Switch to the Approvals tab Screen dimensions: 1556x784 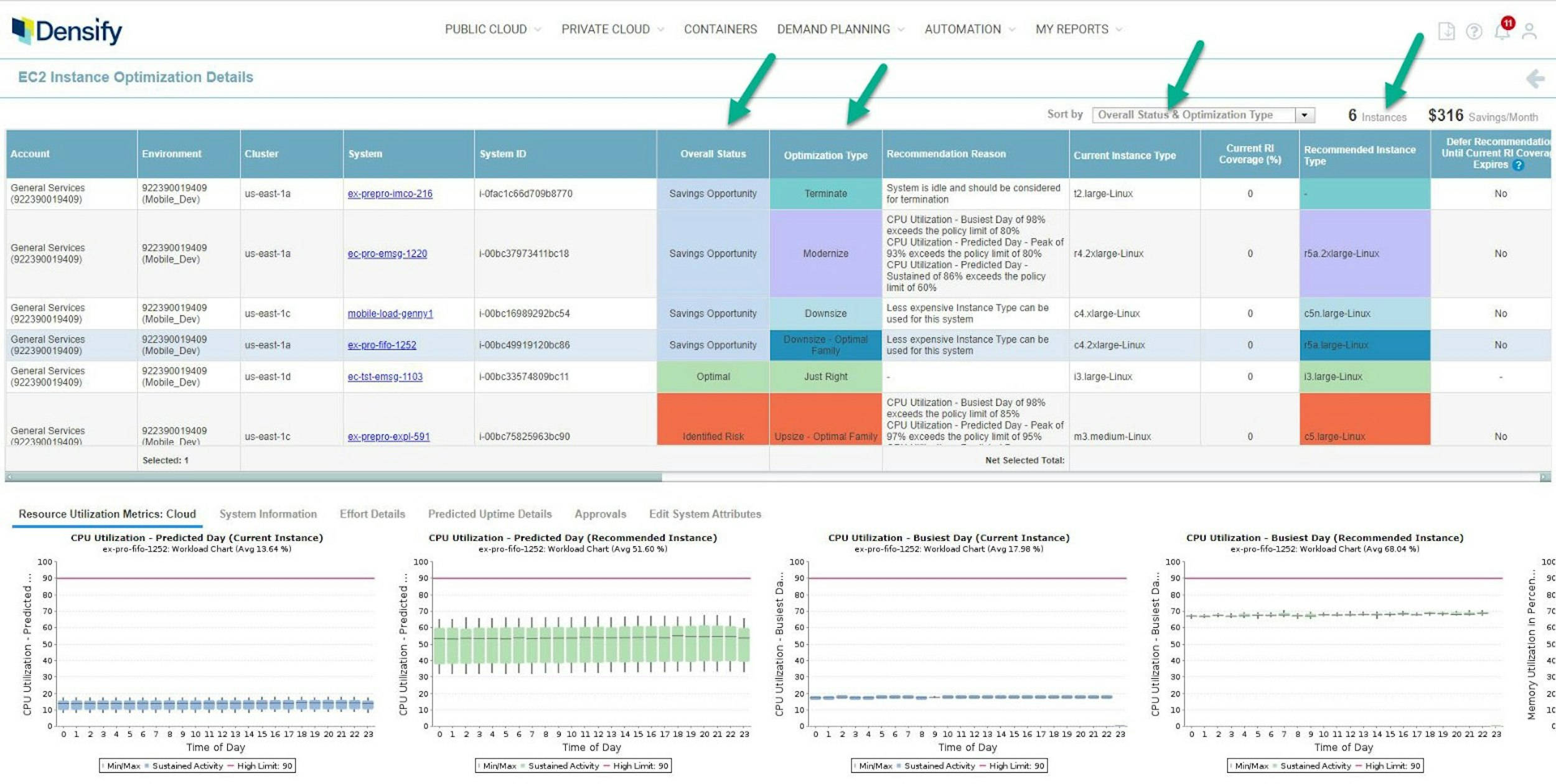599,514
